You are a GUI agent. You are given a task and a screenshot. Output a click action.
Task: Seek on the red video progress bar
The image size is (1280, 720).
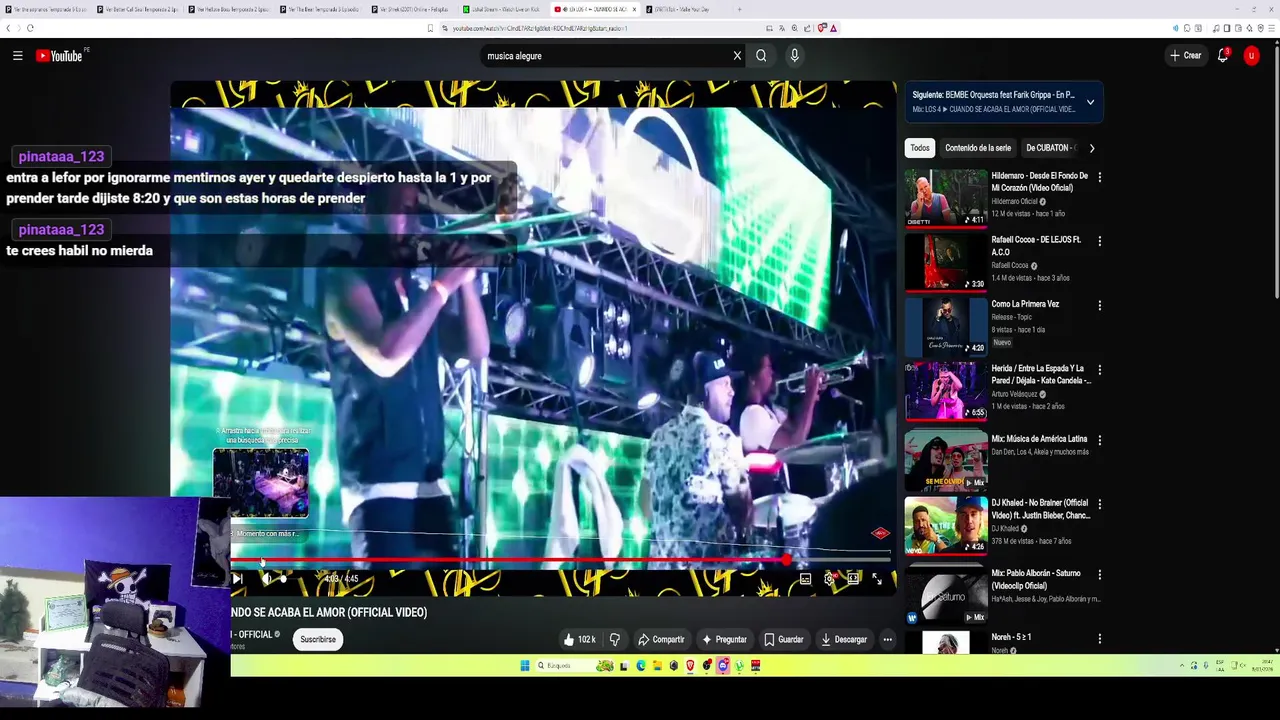pos(560,560)
